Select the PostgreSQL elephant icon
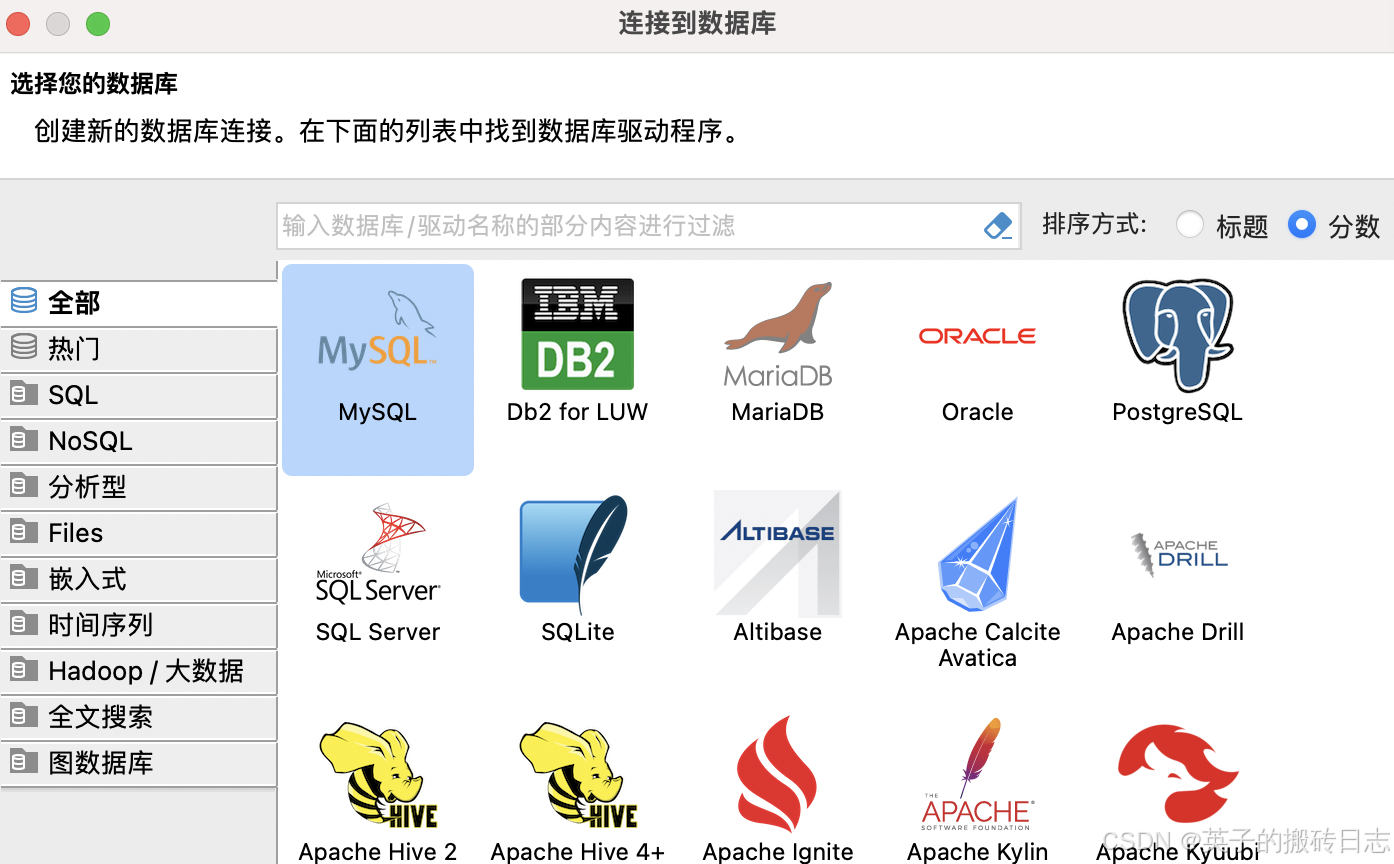Screen dimensions: 1394x864 1178,334
